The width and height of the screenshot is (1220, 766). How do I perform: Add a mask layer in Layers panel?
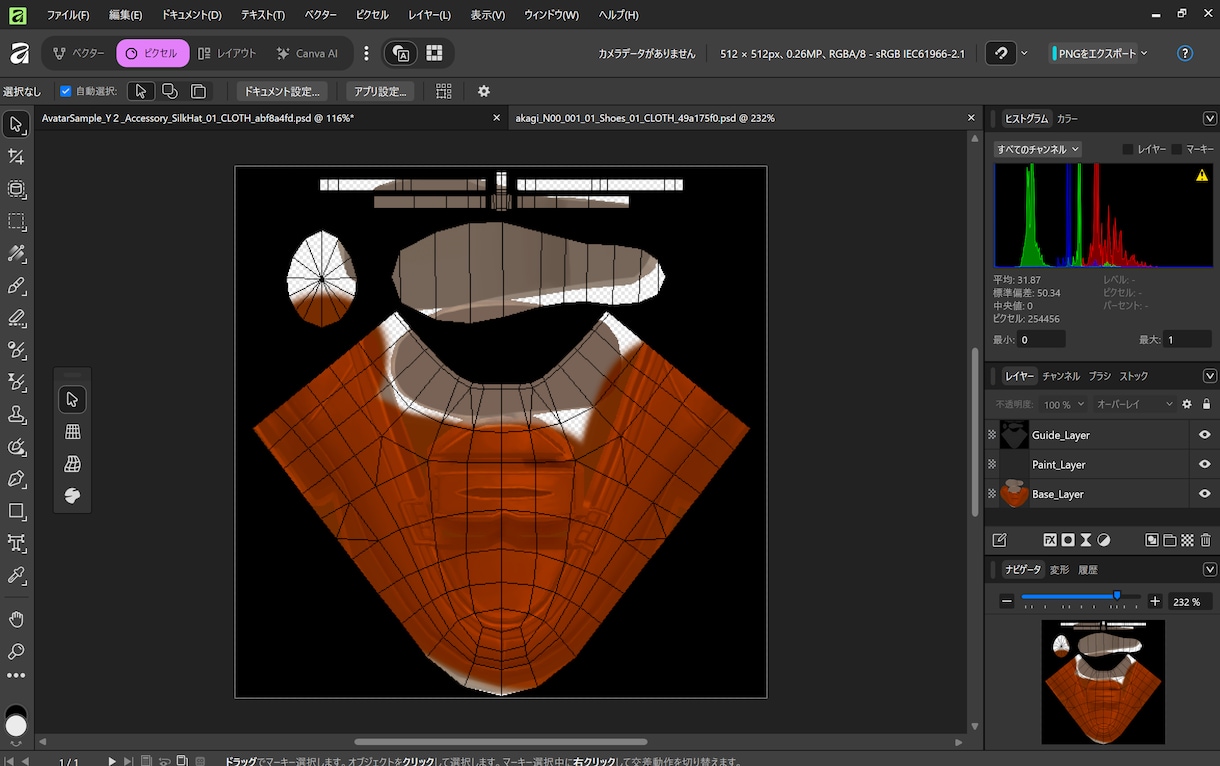tap(1068, 540)
